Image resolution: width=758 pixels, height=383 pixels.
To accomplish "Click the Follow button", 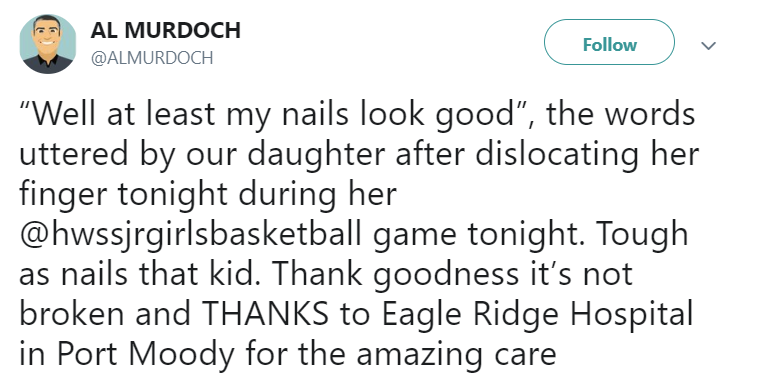I will coord(609,42).
